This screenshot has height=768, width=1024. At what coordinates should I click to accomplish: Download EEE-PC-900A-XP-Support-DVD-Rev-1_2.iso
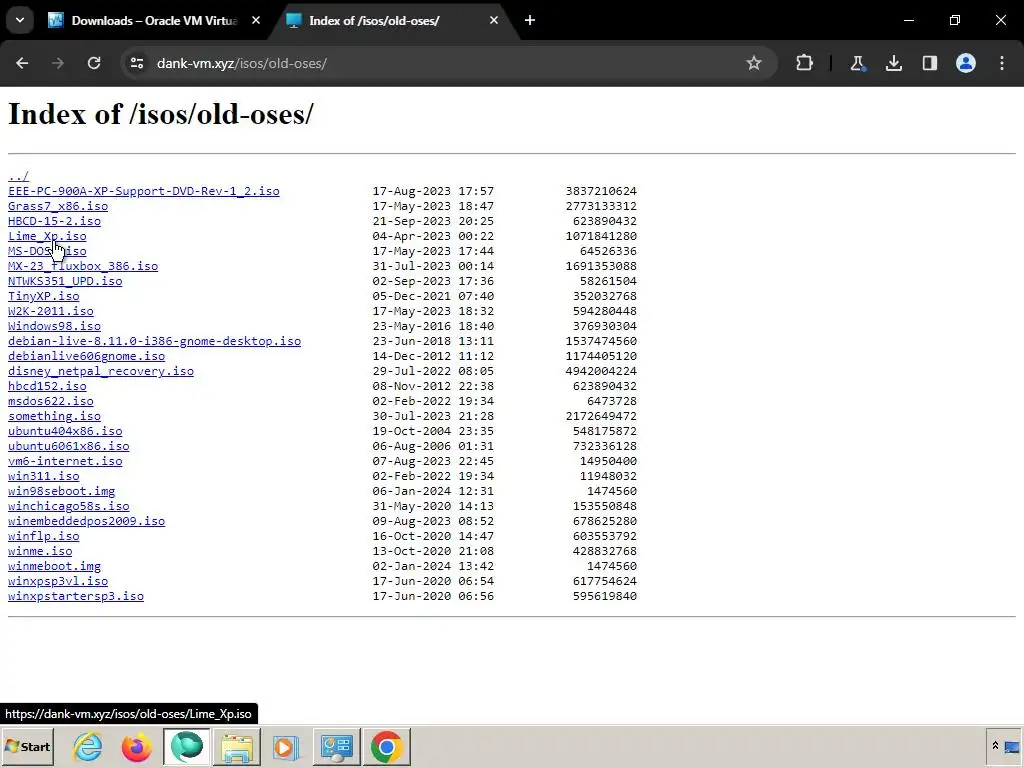pyautogui.click(x=144, y=191)
